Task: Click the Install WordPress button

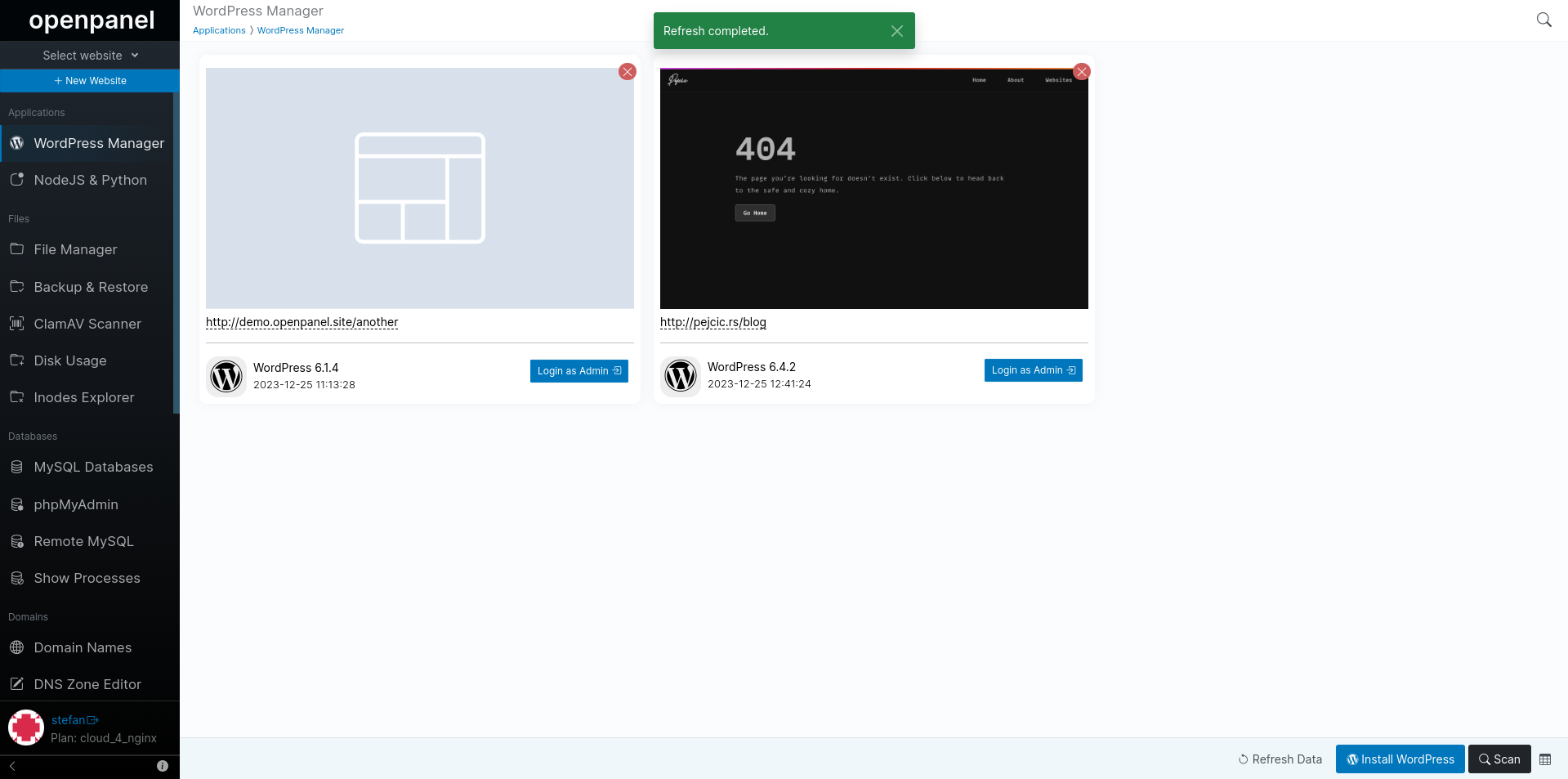Action: pos(1400,759)
